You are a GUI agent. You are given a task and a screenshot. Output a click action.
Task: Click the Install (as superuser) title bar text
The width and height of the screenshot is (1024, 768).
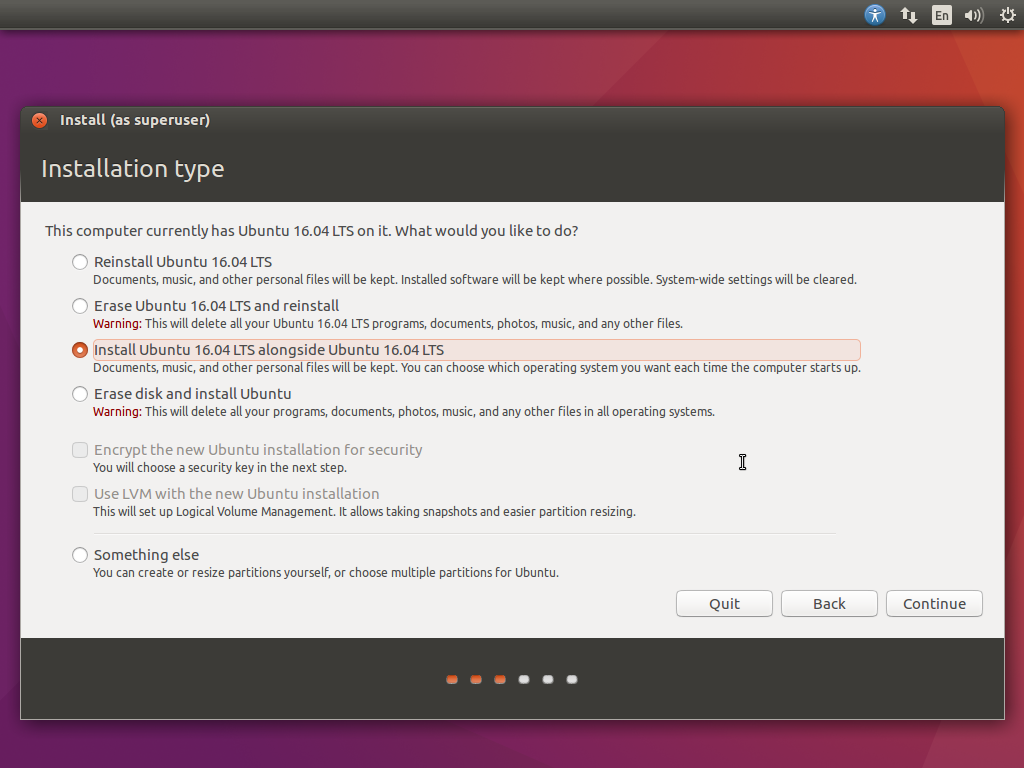coord(135,120)
